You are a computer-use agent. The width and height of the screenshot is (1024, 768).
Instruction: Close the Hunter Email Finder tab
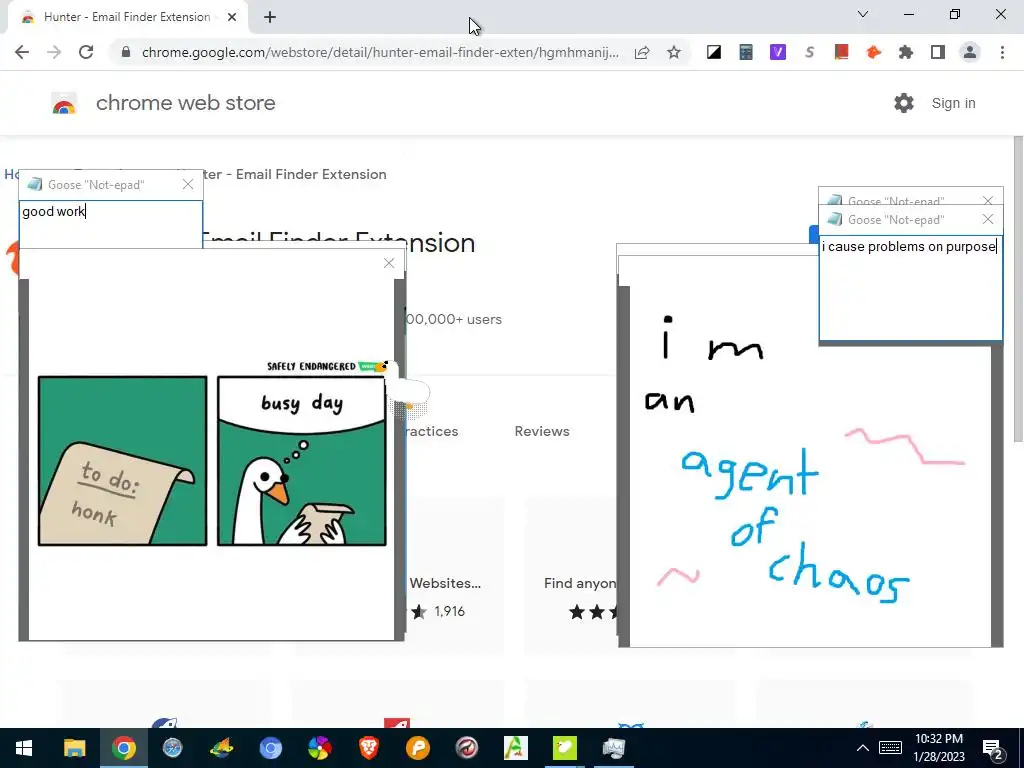(232, 17)
